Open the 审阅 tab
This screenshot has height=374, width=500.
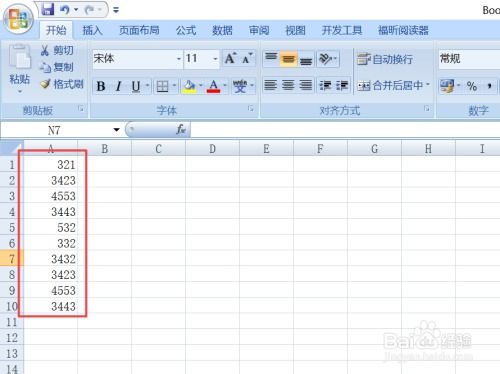tap(259, 30)
